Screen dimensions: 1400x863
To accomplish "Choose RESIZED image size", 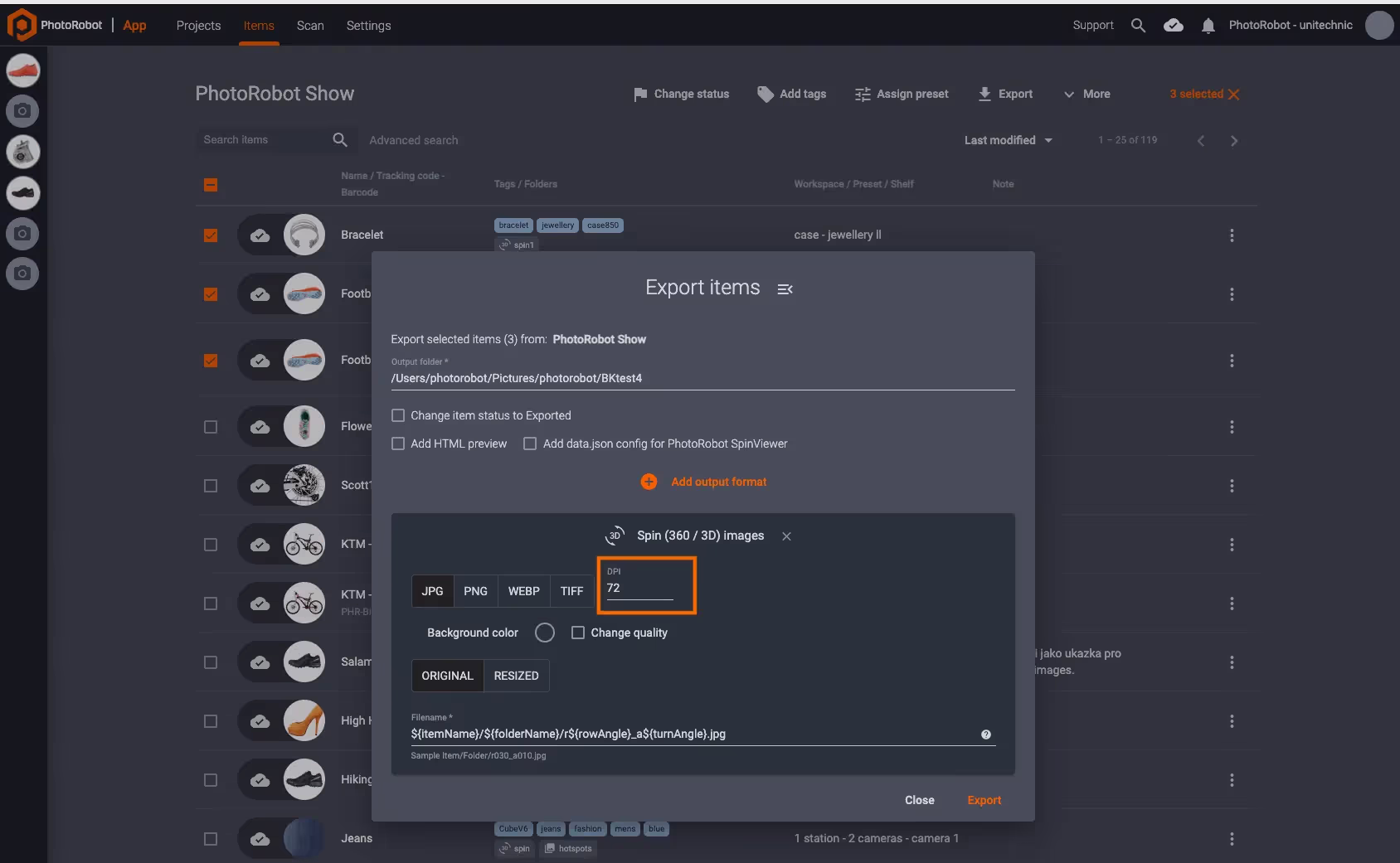I will point(516,676).
